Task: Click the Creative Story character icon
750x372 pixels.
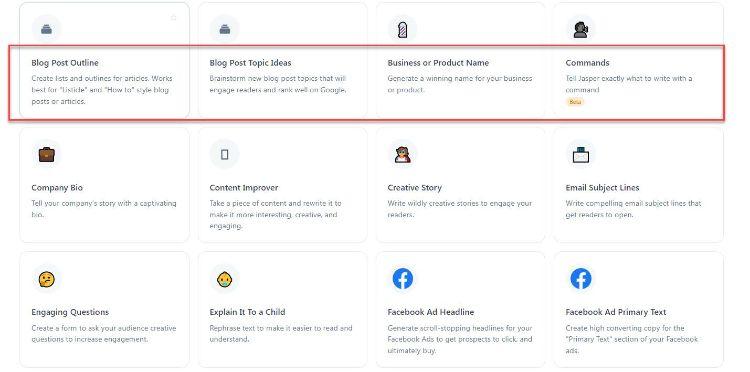Action: 403,154
